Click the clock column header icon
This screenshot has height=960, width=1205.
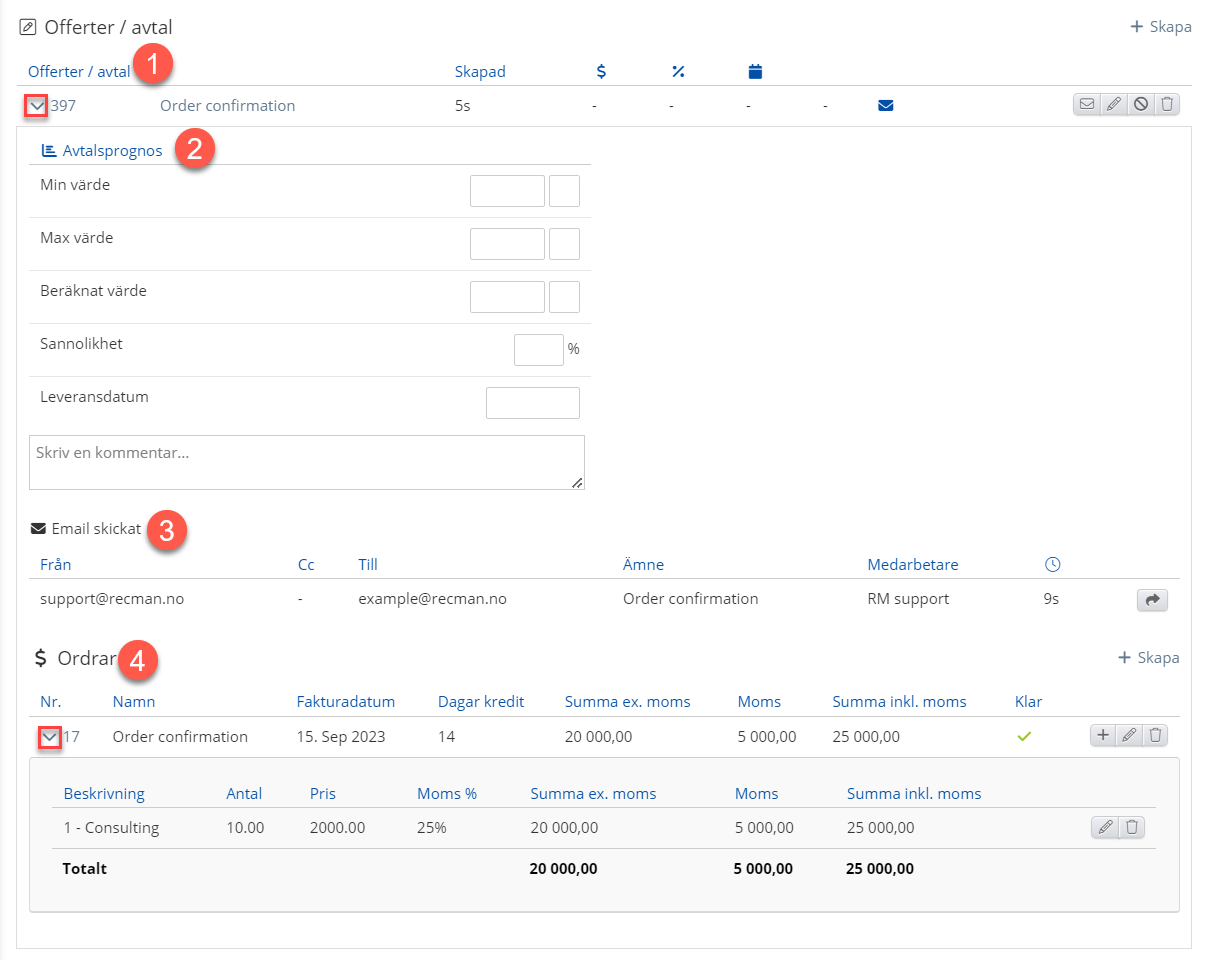(1052, 564)
